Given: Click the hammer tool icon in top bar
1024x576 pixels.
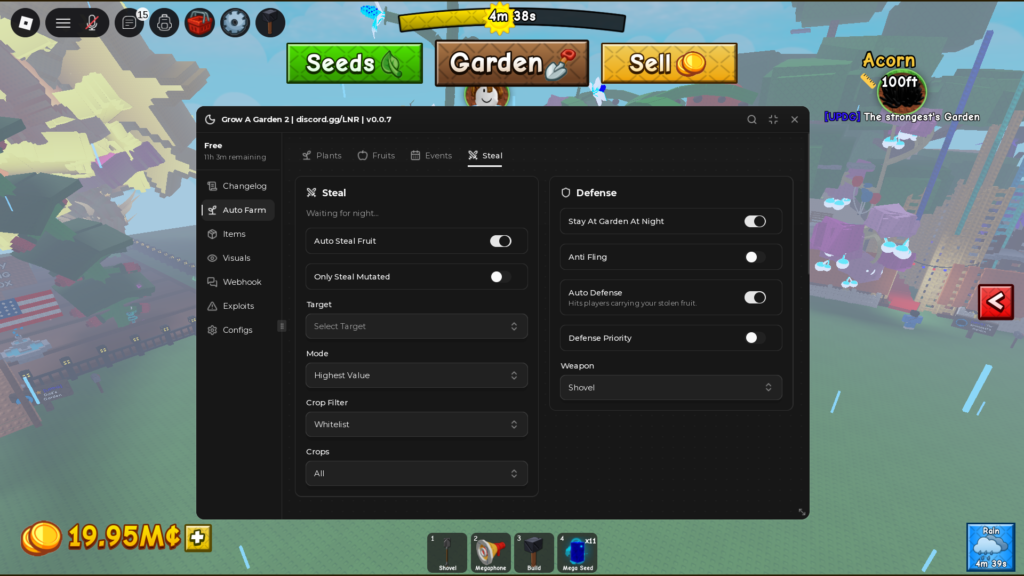Looking at the screenshot, I should (x=270, y=23).
